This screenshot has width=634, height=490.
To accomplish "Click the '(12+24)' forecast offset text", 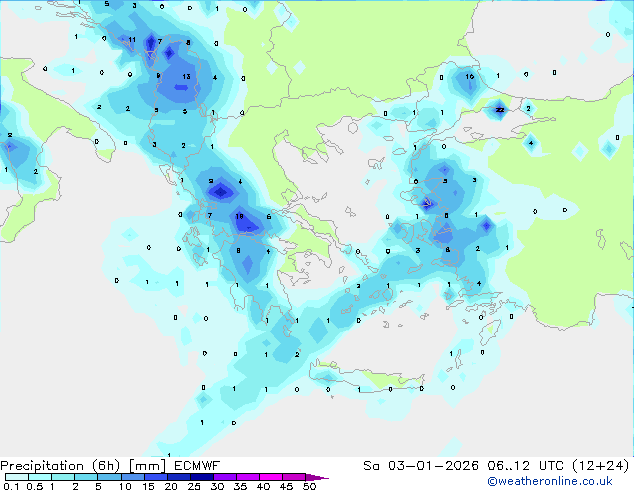I will 601,466.
